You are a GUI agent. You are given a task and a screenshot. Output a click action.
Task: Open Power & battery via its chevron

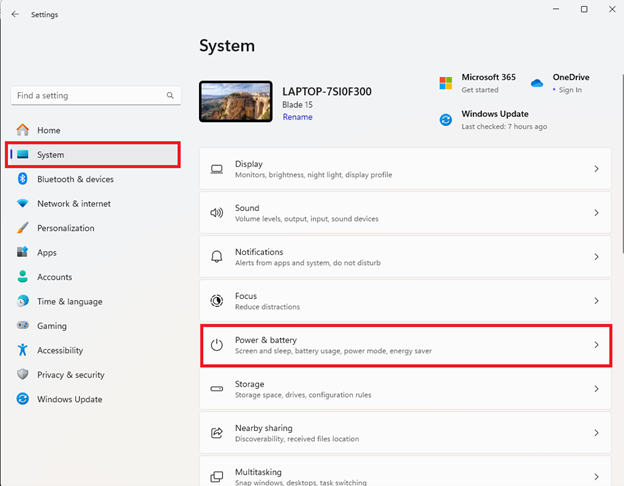point(596,345)
